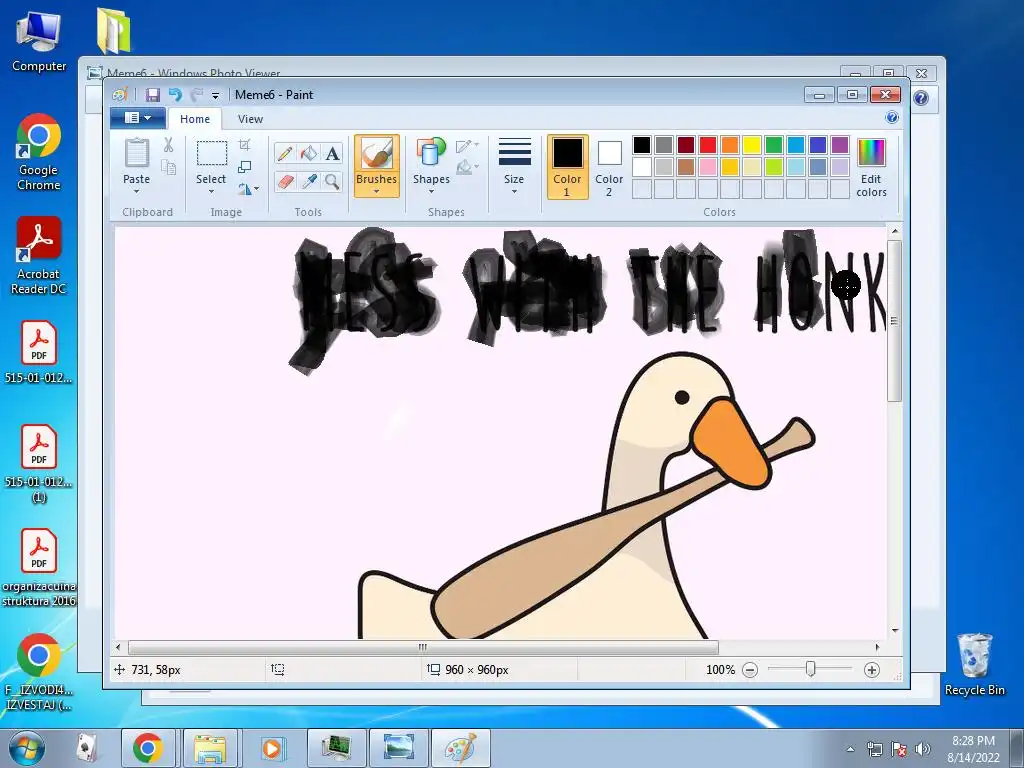The width and height of the screenshot is (1024, 768).
Task: Select the Color picker eyedropper tool
Action: click(x=308, y=181)
